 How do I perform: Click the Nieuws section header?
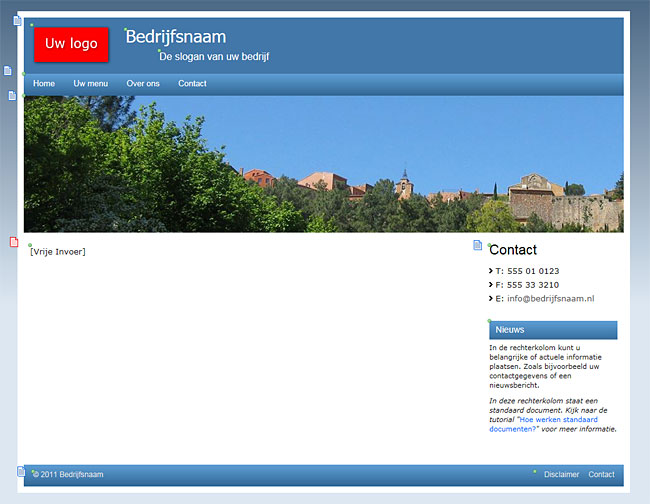coord(553,330)
